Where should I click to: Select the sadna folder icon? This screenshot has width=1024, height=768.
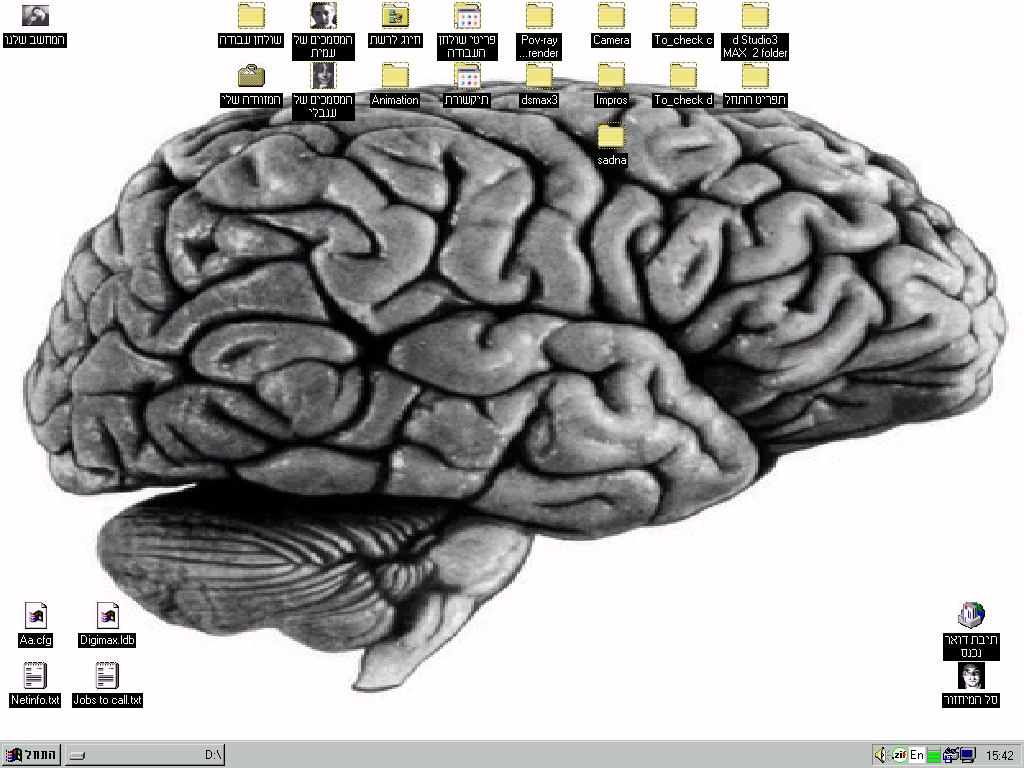[x=611, y=137]
